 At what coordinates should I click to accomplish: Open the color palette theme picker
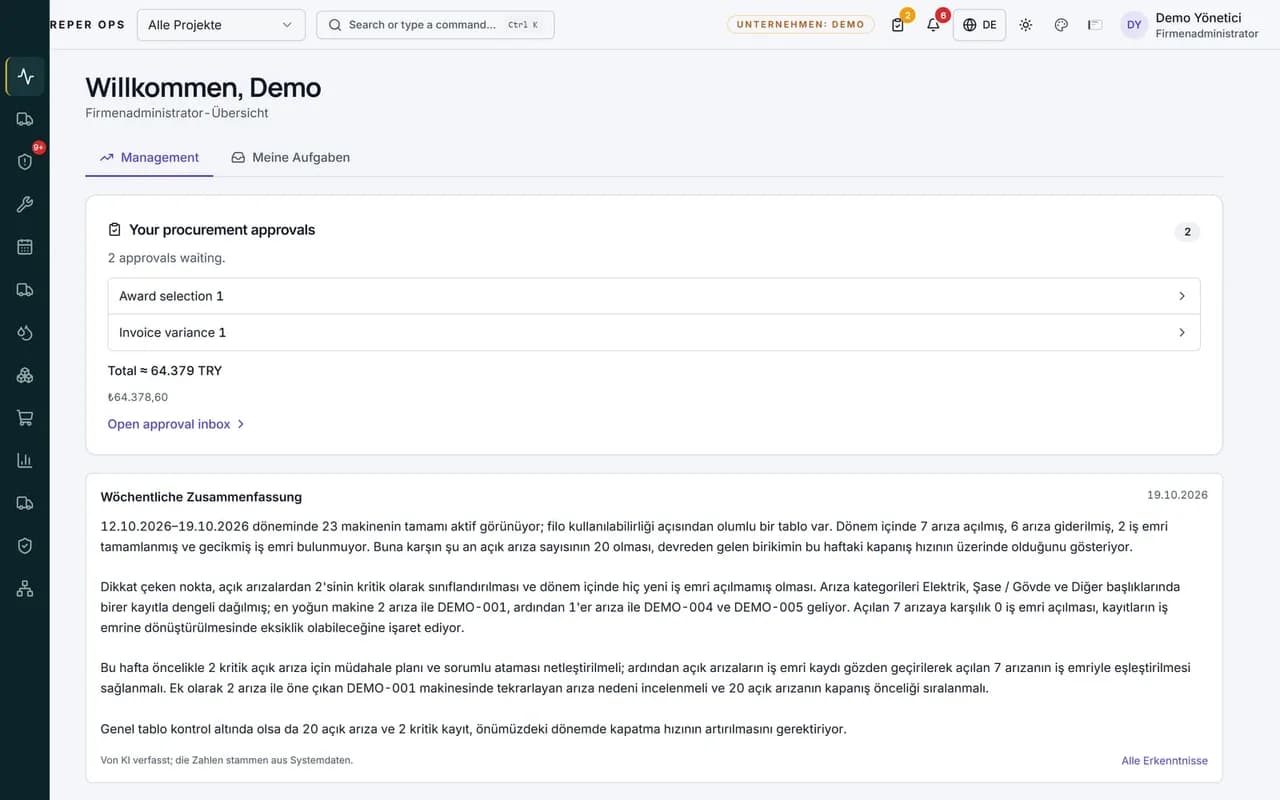[1061, 25]
